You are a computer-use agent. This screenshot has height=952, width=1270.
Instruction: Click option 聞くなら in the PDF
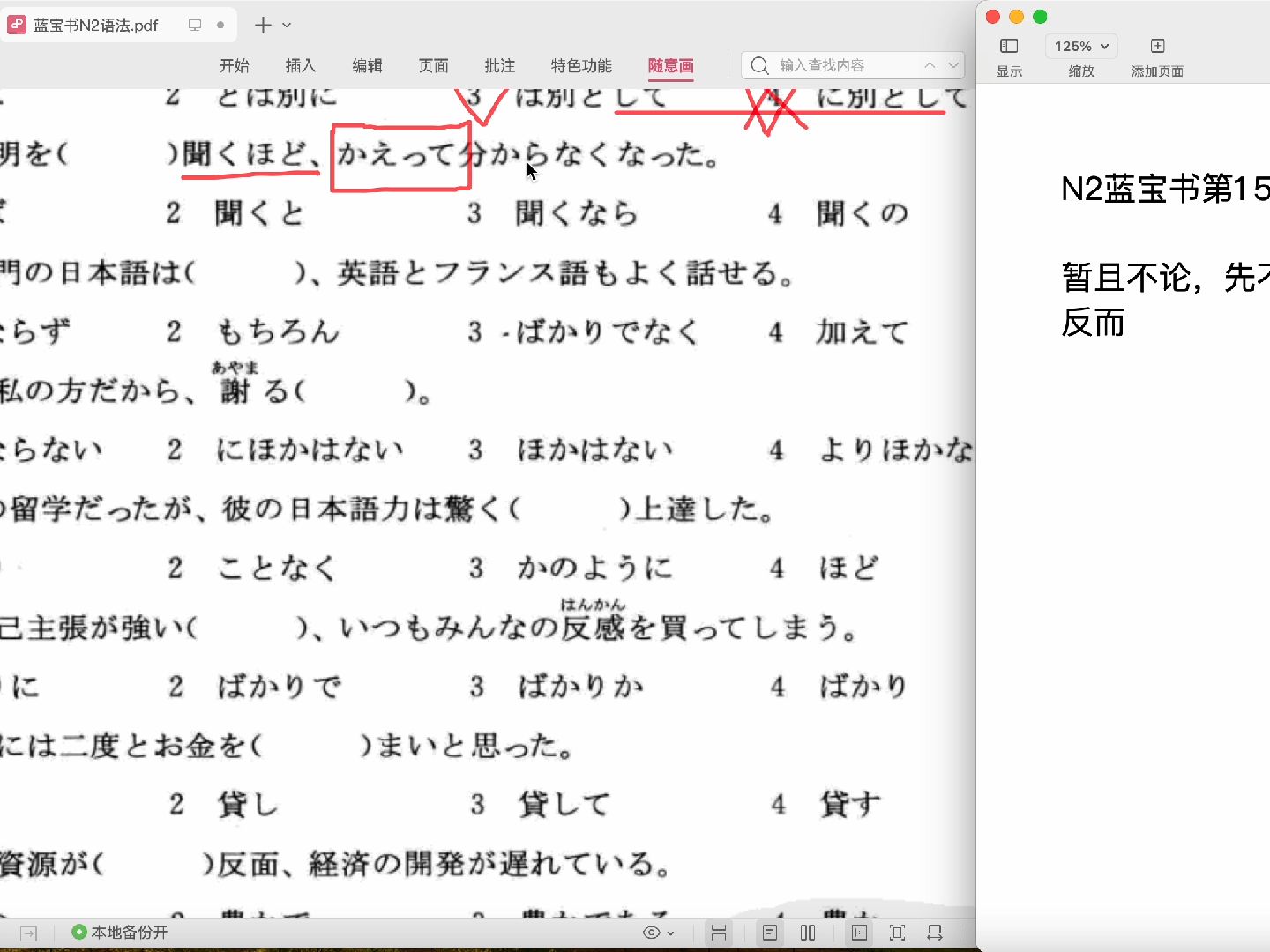pyautogui.click(x=577, y=213)
